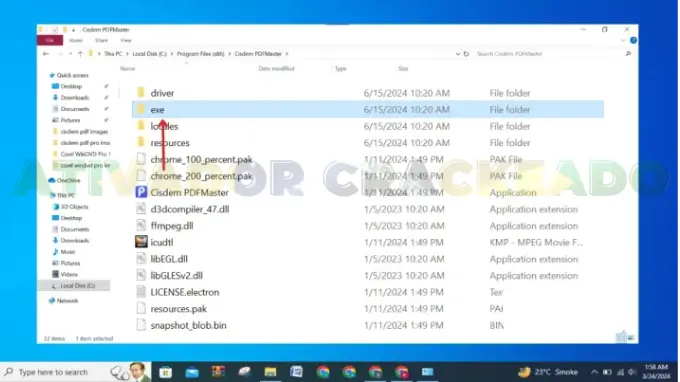Viewport: 680px width, 382px height.
Task: Open cisdem pdf images folder in sidebar
Action: pyautogui.click(x=84, y=131)
